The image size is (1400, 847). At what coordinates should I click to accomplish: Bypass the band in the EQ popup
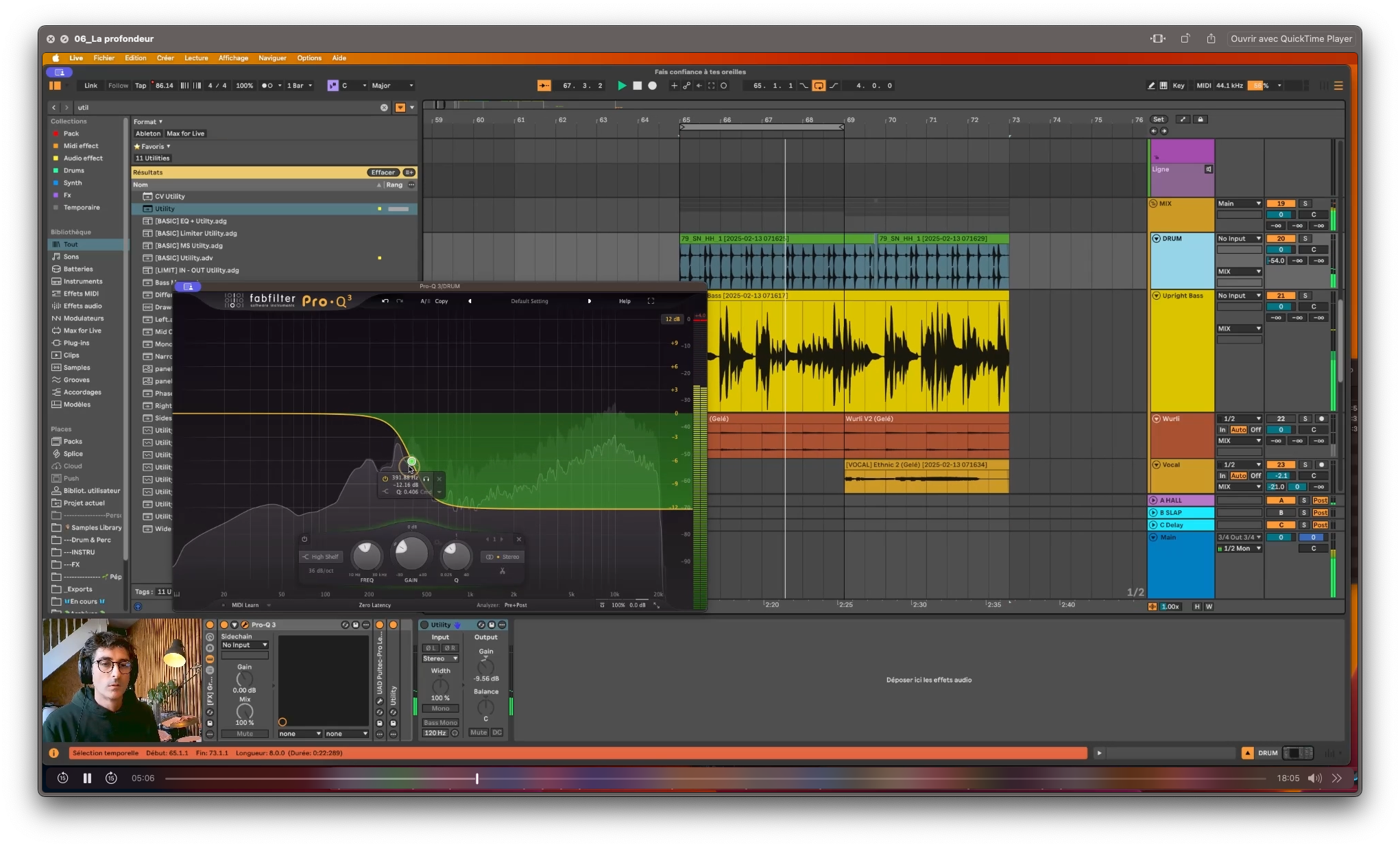[385, 479]
